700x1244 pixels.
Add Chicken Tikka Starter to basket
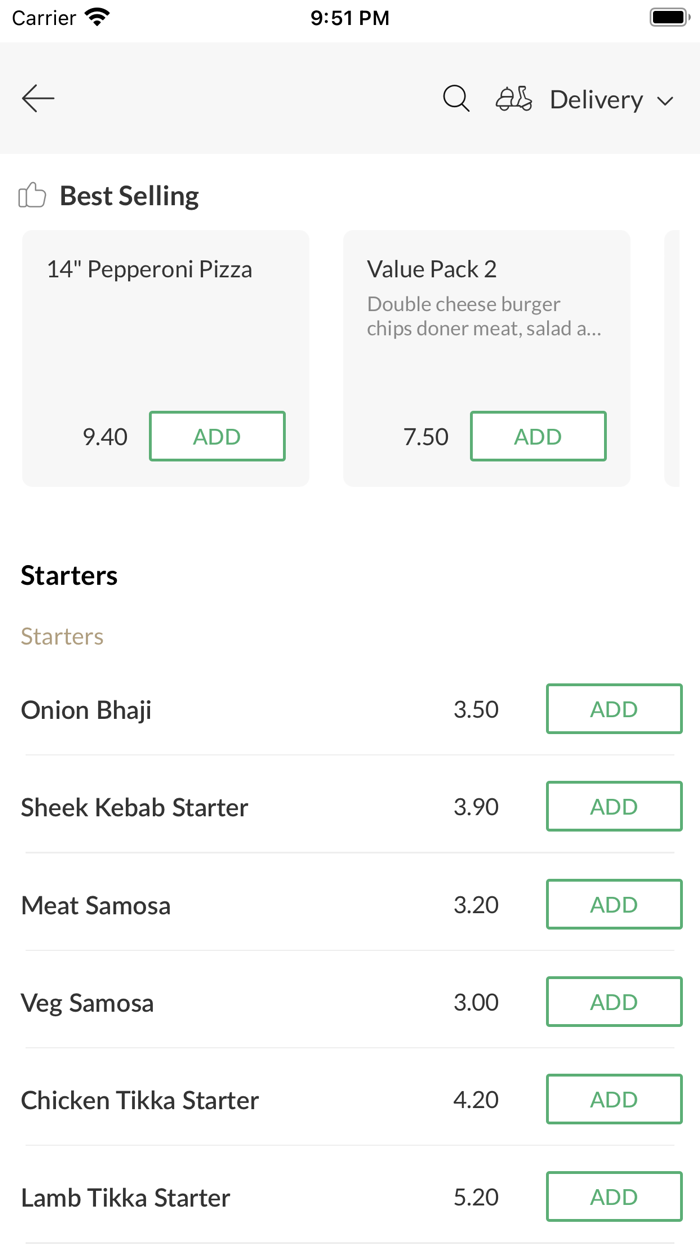614,1100
